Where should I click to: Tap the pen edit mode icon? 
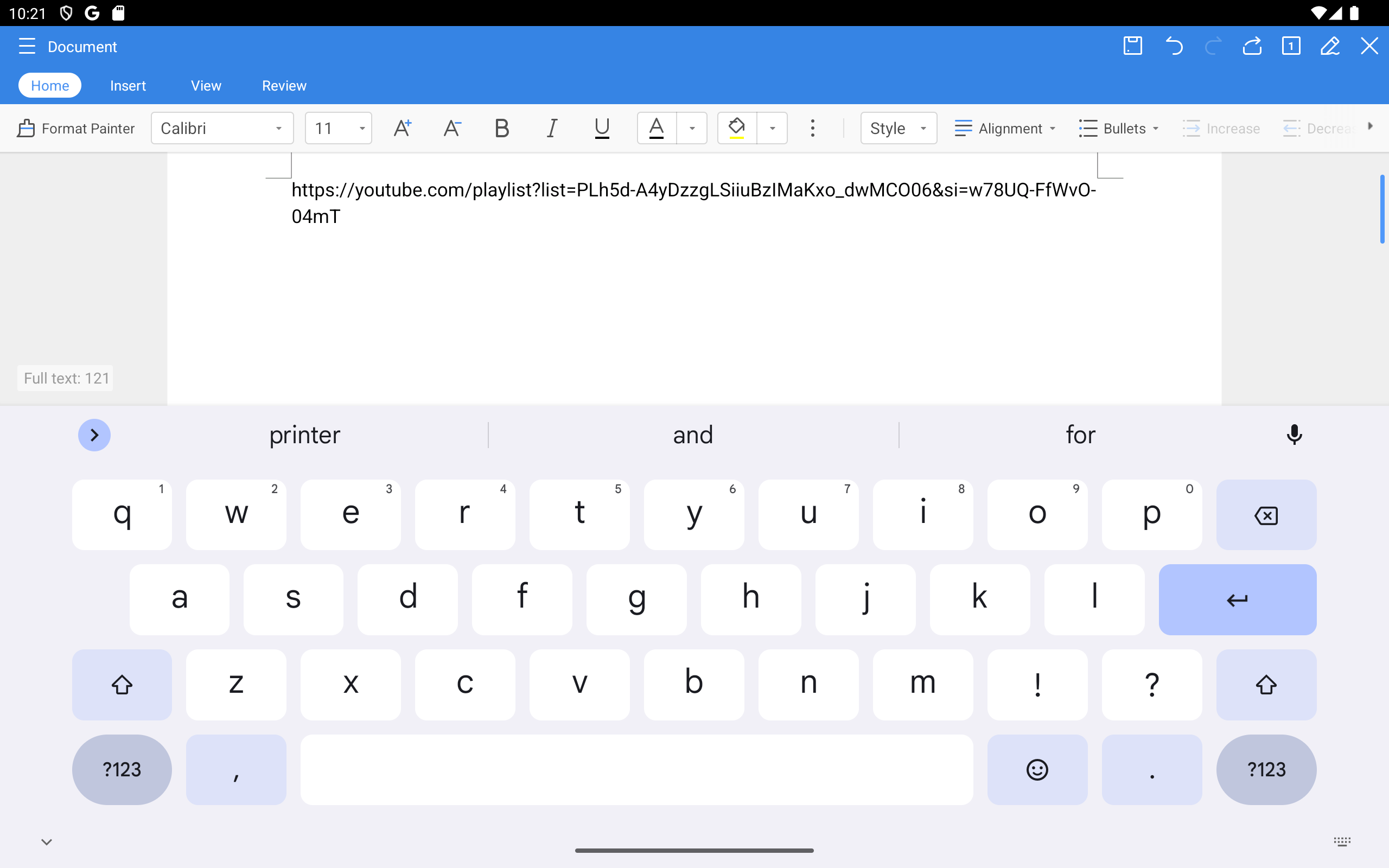(1330, 46)
